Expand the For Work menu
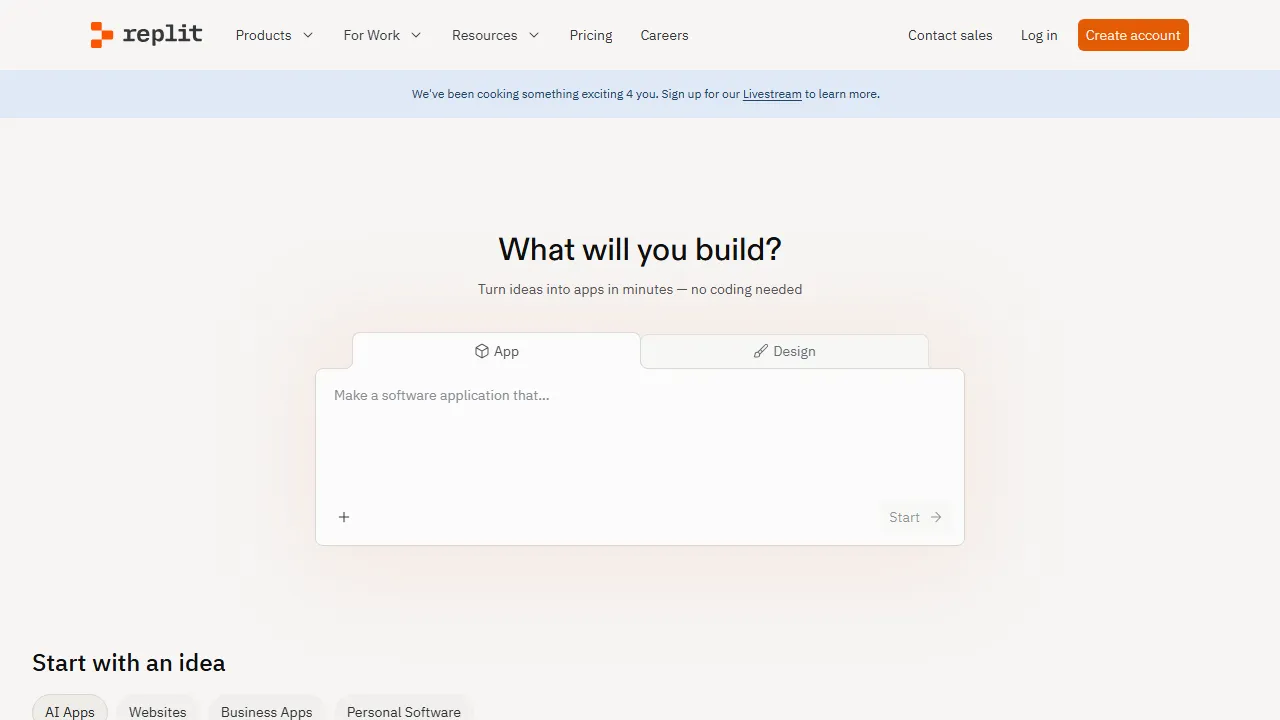The image size is (1280, 720). (x=381, y=35)
